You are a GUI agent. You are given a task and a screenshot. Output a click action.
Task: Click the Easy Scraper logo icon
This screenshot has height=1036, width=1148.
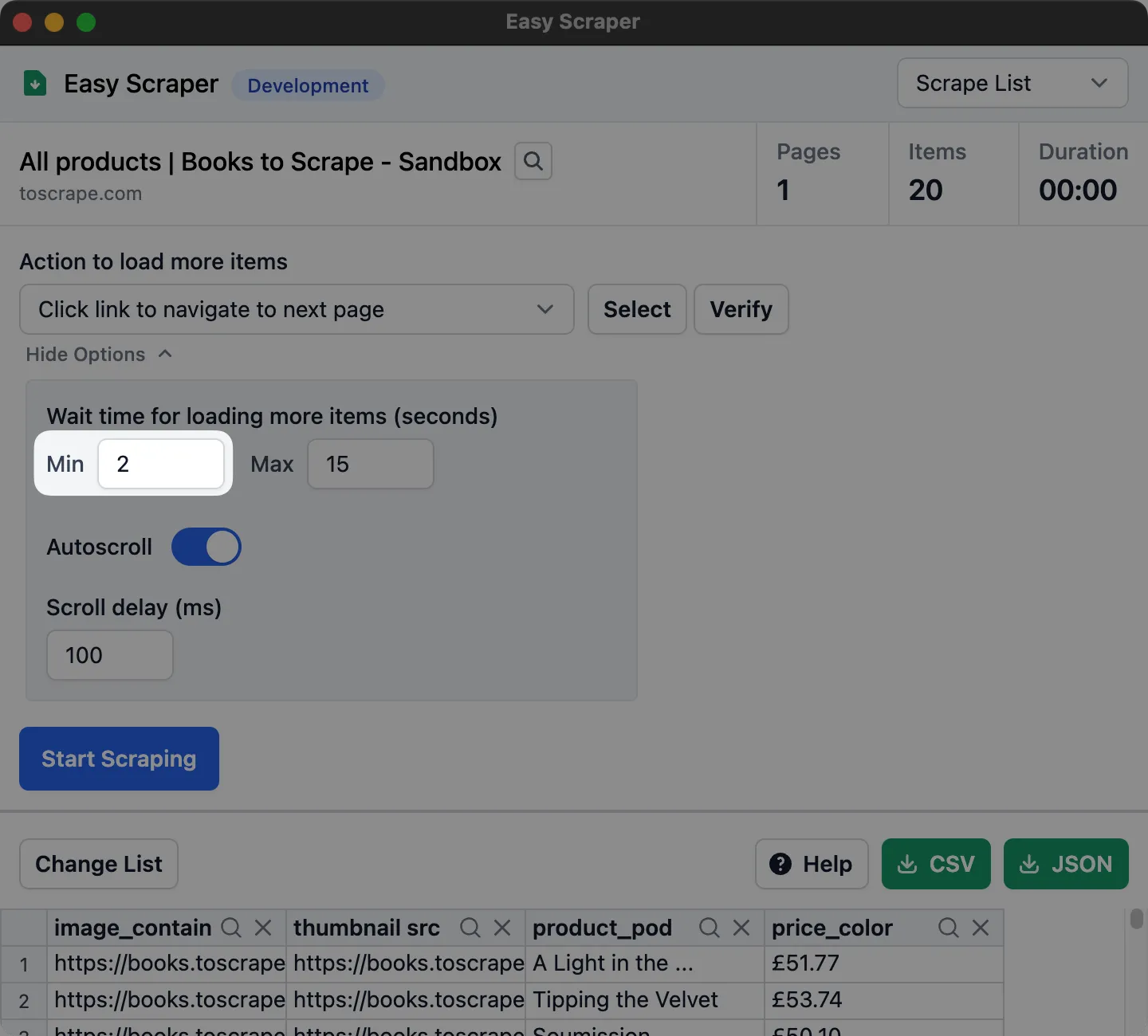coord(35,84)
